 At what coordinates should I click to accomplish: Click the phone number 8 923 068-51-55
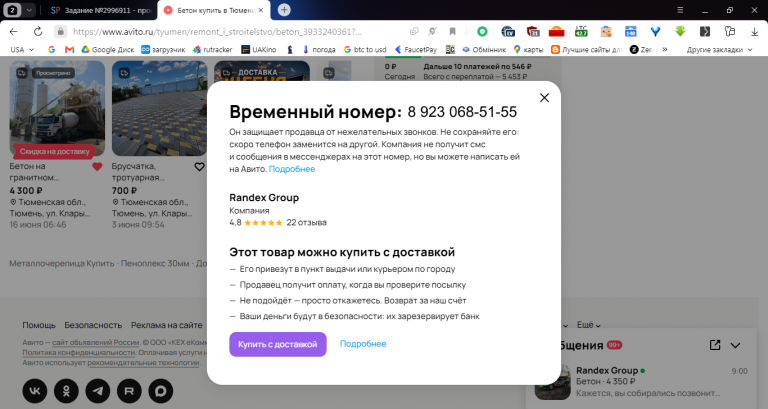pyautogui.click(x=462, y=112)
